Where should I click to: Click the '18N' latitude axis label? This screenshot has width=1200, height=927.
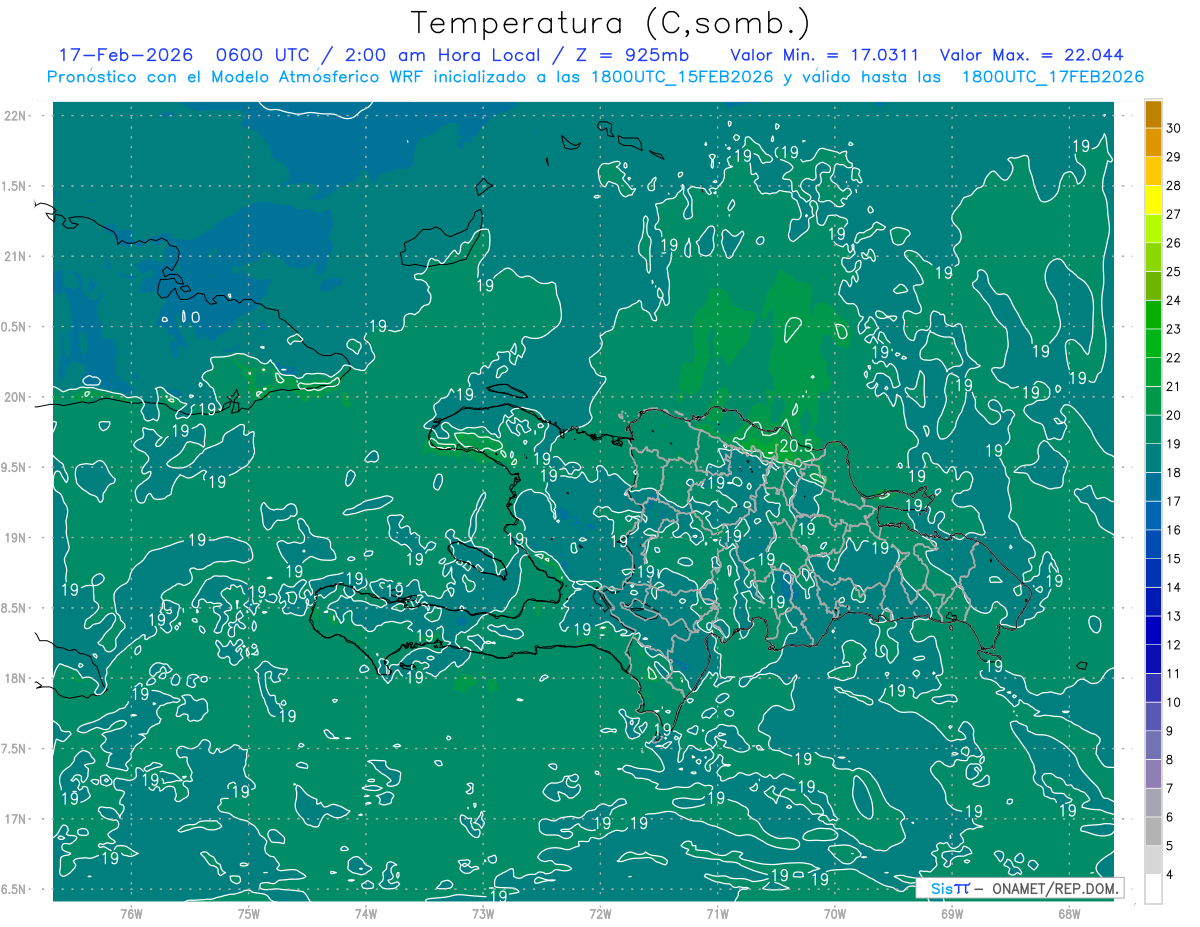point(15,678)
